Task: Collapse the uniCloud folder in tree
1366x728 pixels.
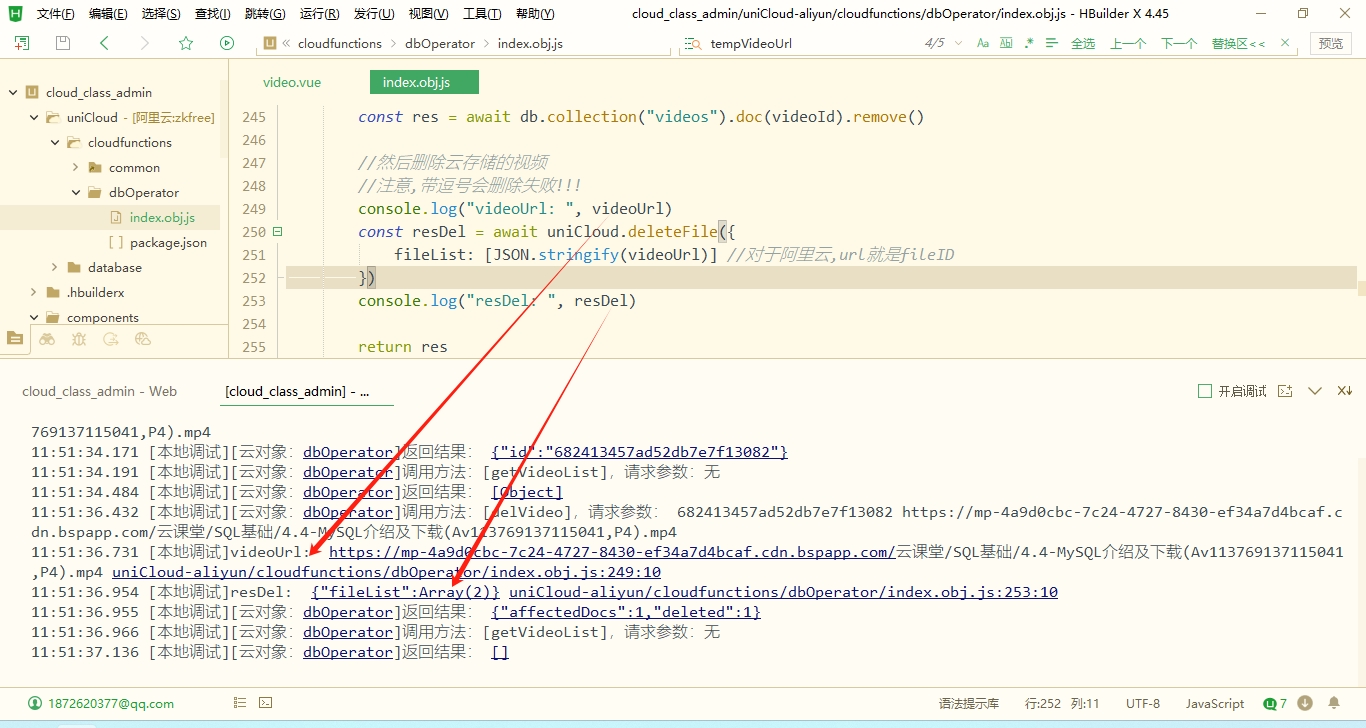Action: pos(34,117)
